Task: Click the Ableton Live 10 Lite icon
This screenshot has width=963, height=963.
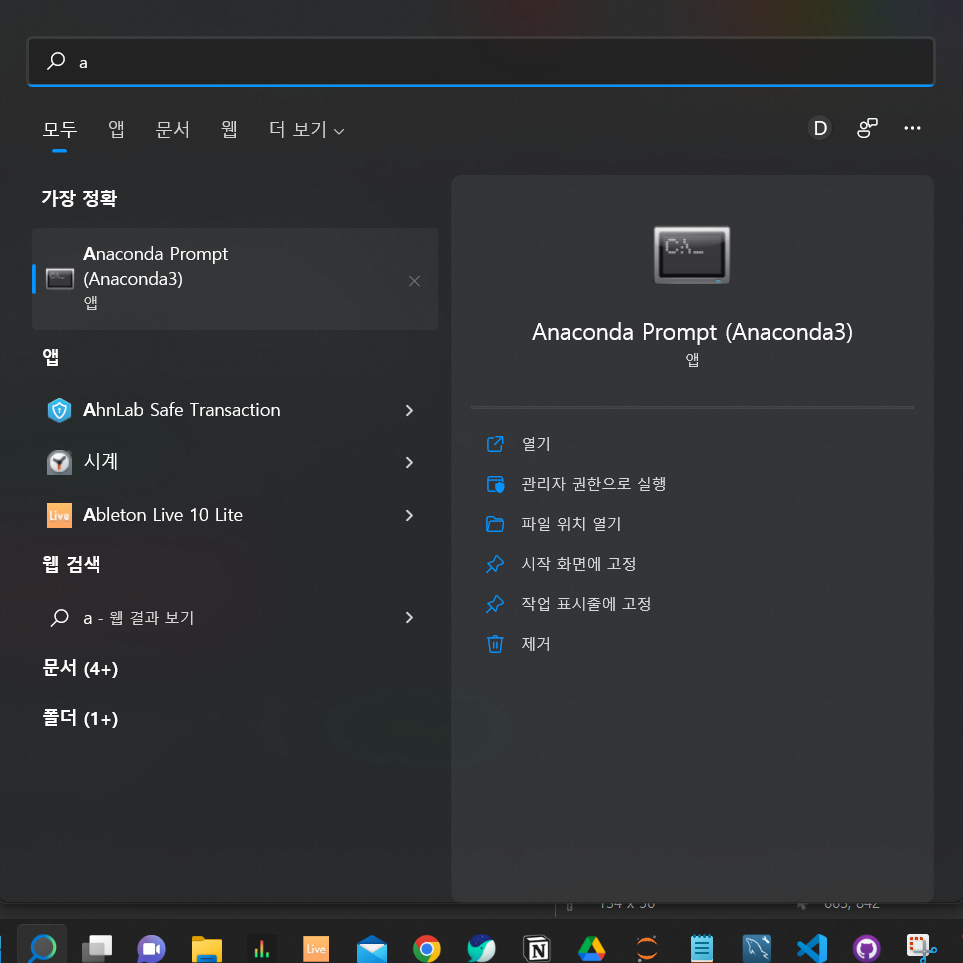Action: (x=60, y=515)
